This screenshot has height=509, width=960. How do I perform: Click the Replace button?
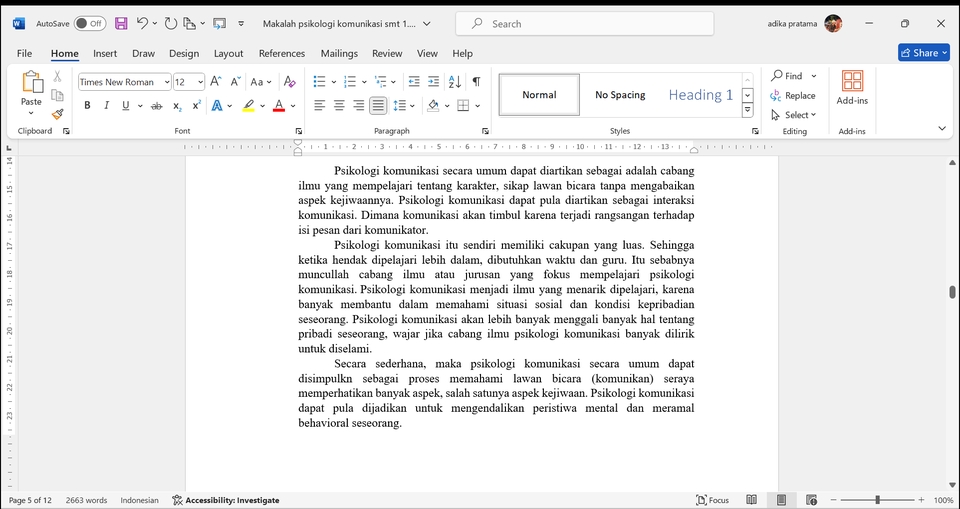click(x=793, y=96)
